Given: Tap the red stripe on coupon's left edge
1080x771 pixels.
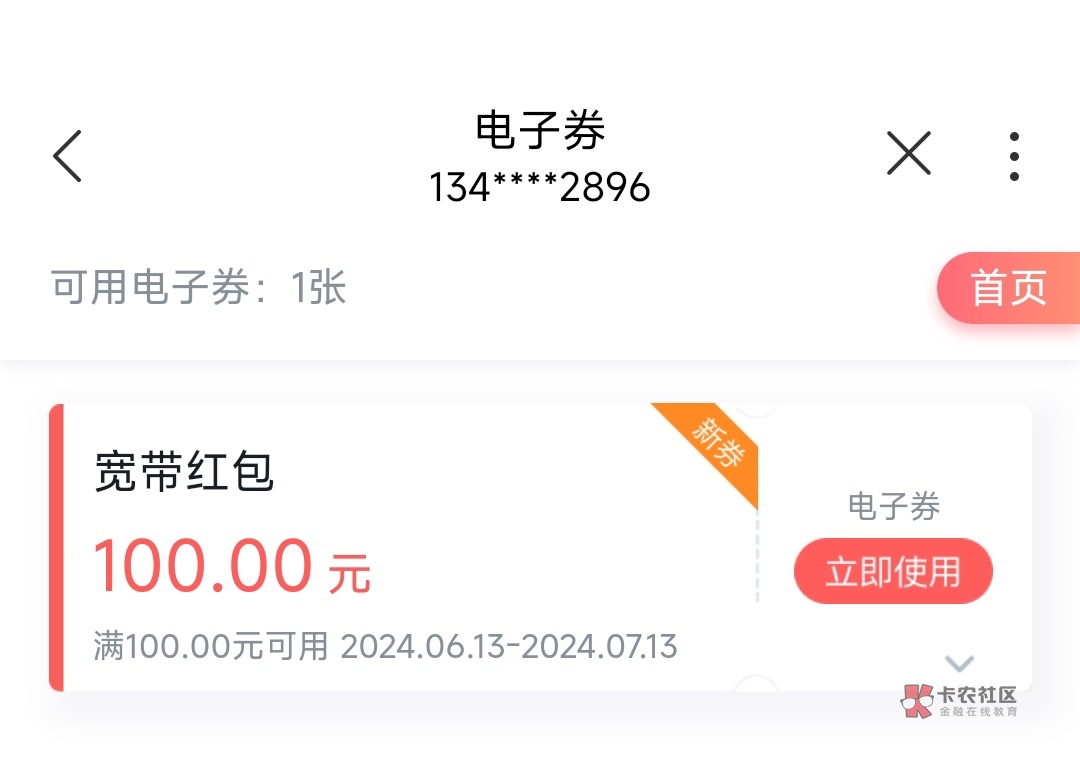Looking at the screenshot, I should point(56,547).
